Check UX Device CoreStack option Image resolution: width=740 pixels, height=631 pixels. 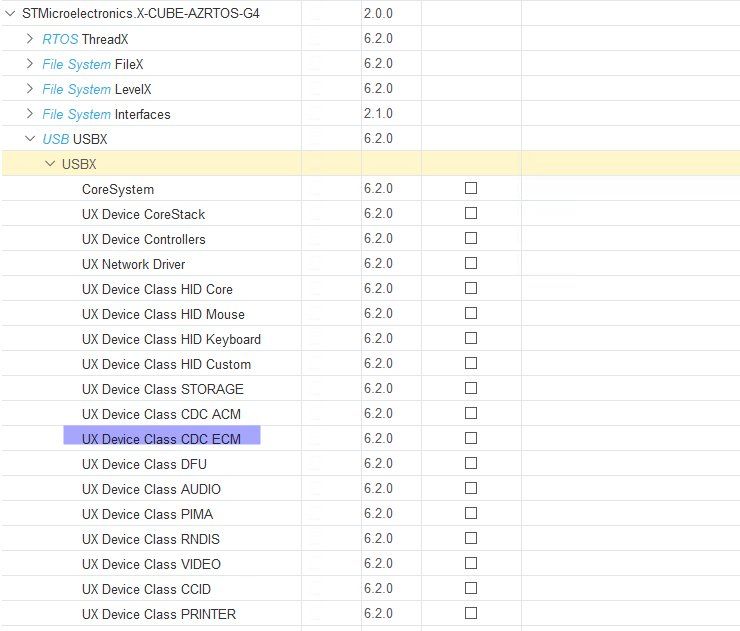(x=471, y=213)
